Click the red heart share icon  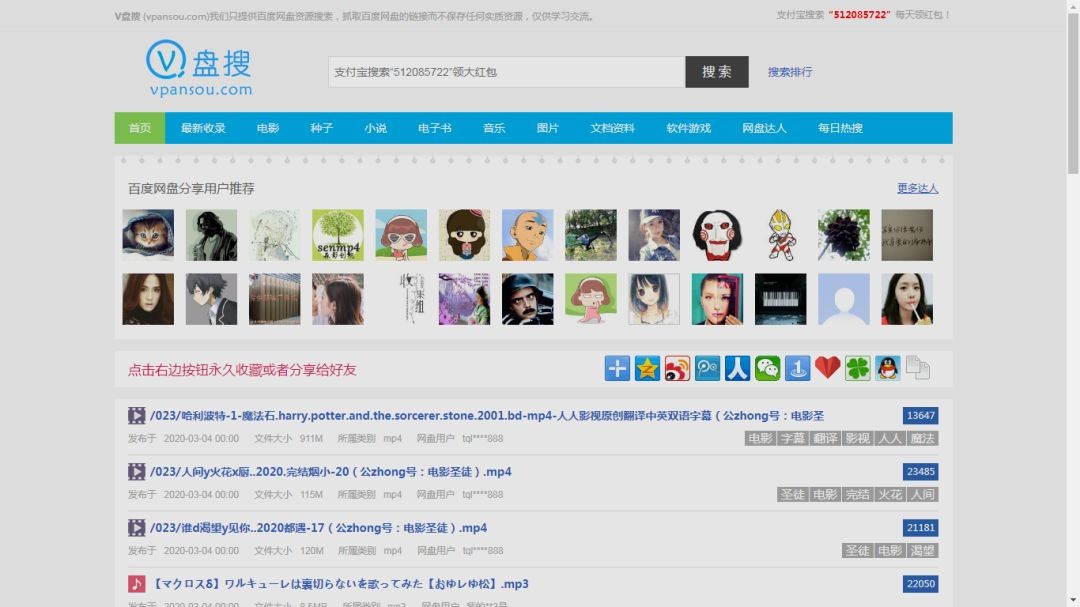[827, 368]
